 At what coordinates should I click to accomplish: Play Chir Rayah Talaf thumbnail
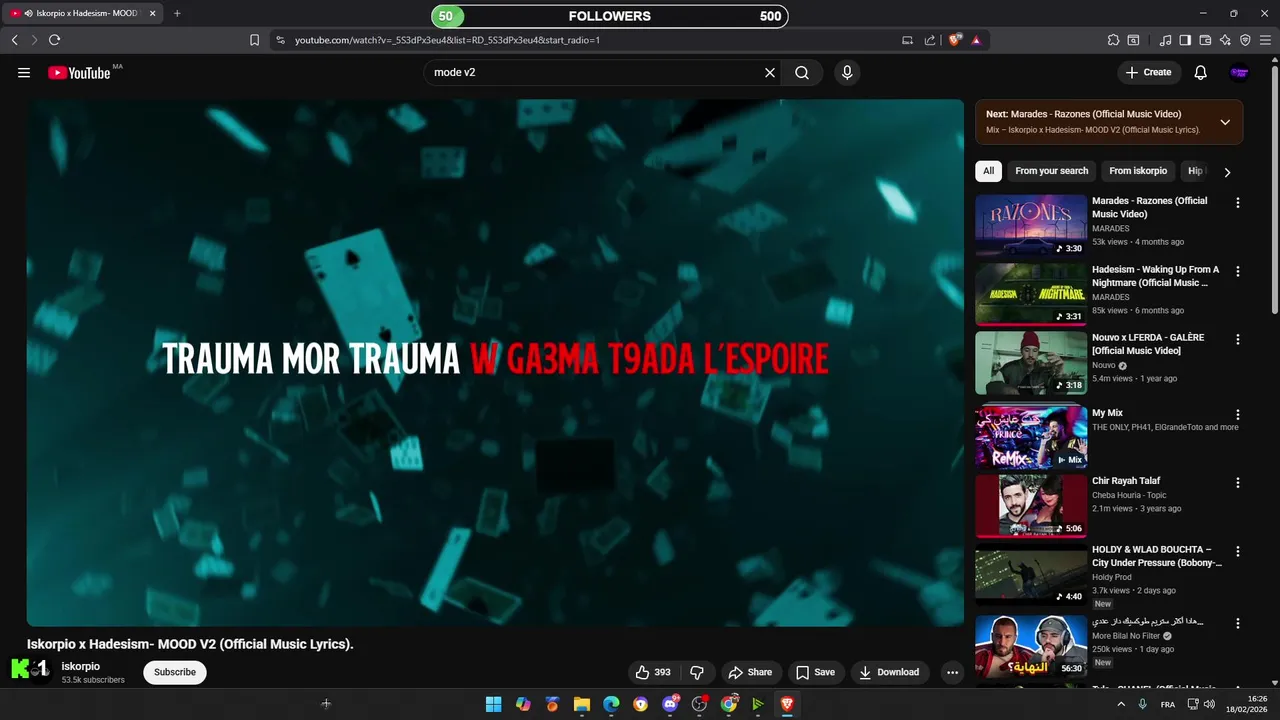click(x=1031, y=506)
